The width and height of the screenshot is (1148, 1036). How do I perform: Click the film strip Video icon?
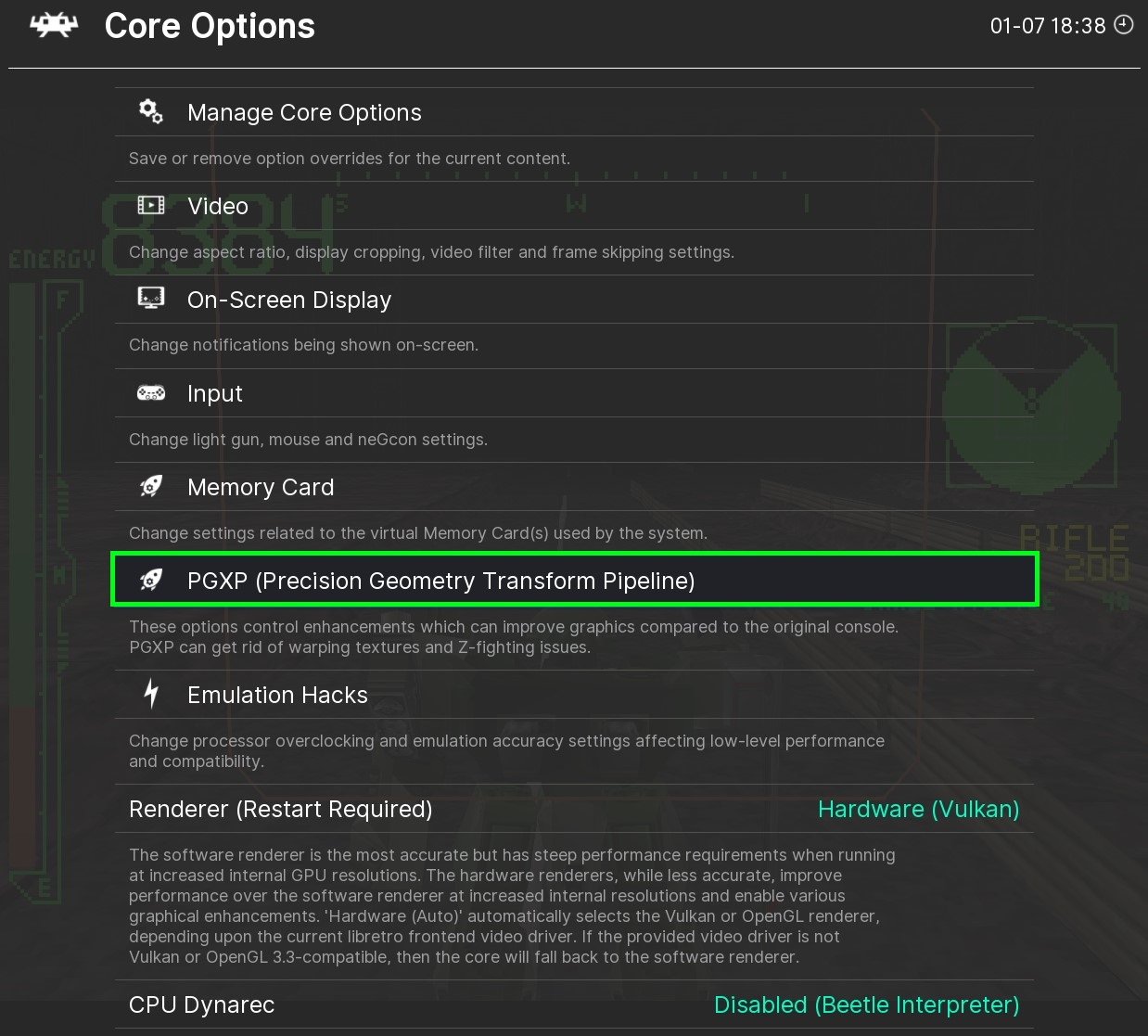pos(150,206)
